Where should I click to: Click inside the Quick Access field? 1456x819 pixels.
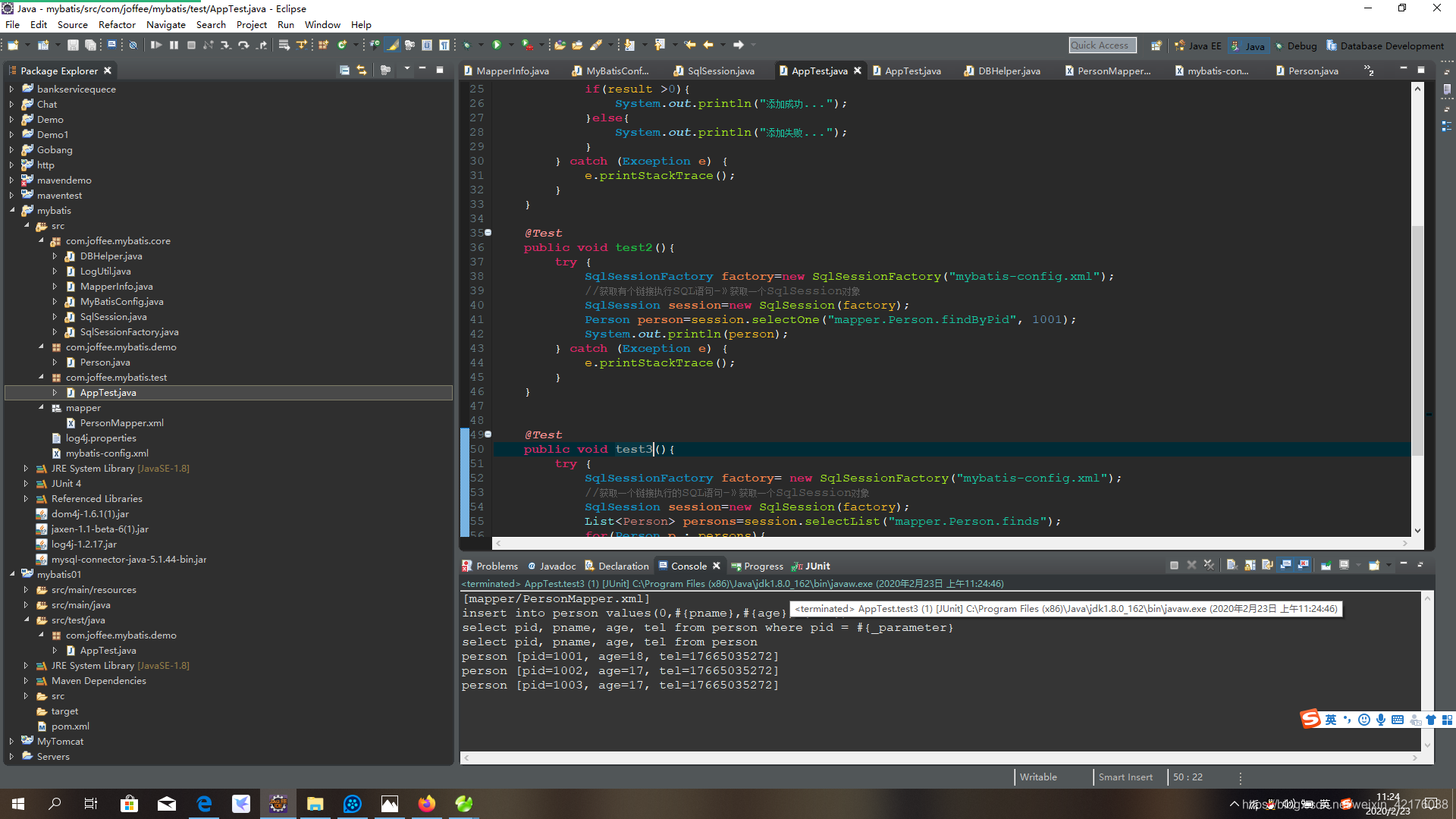click(1101, 45)
